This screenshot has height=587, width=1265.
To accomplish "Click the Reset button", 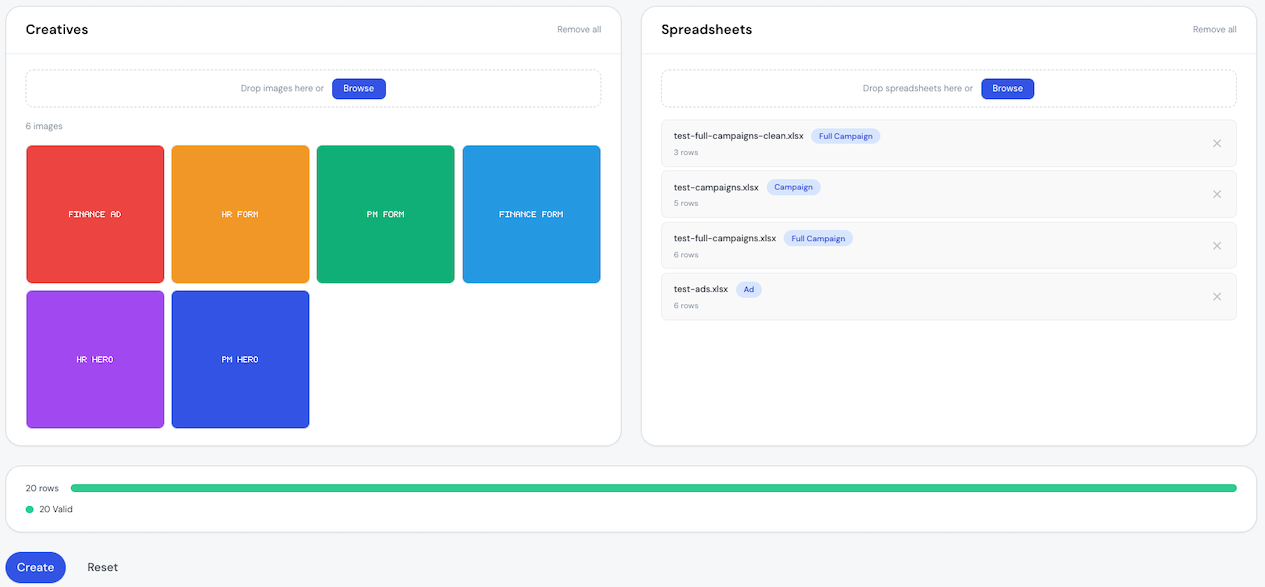I will tap(102, 567).
